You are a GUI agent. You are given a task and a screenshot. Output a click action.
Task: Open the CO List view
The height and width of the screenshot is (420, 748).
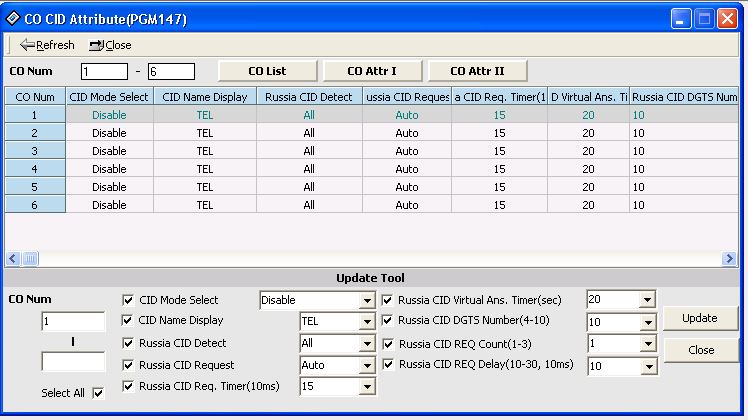pyautogui.click(x=267, y=71)
